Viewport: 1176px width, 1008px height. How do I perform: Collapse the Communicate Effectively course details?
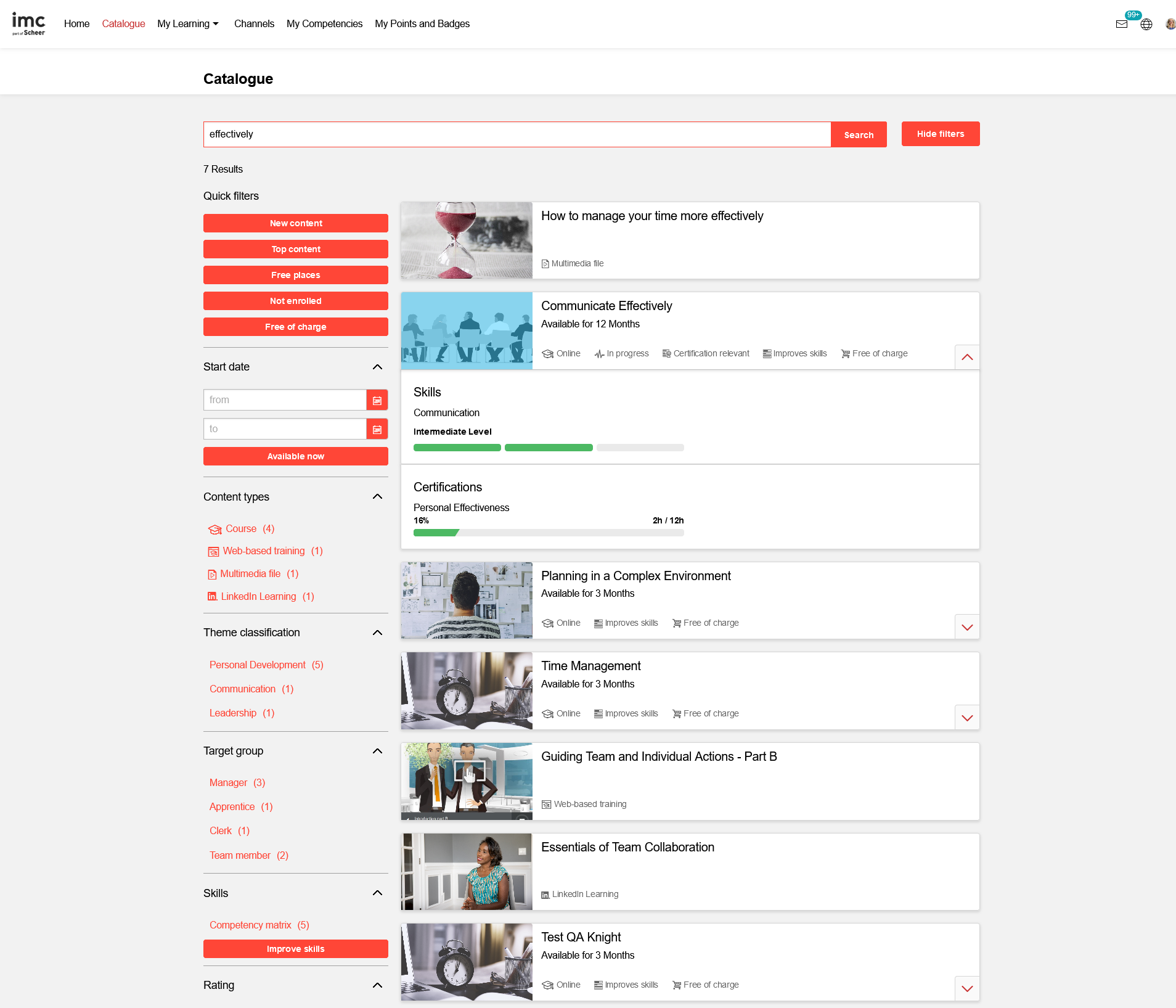(966, 357)
